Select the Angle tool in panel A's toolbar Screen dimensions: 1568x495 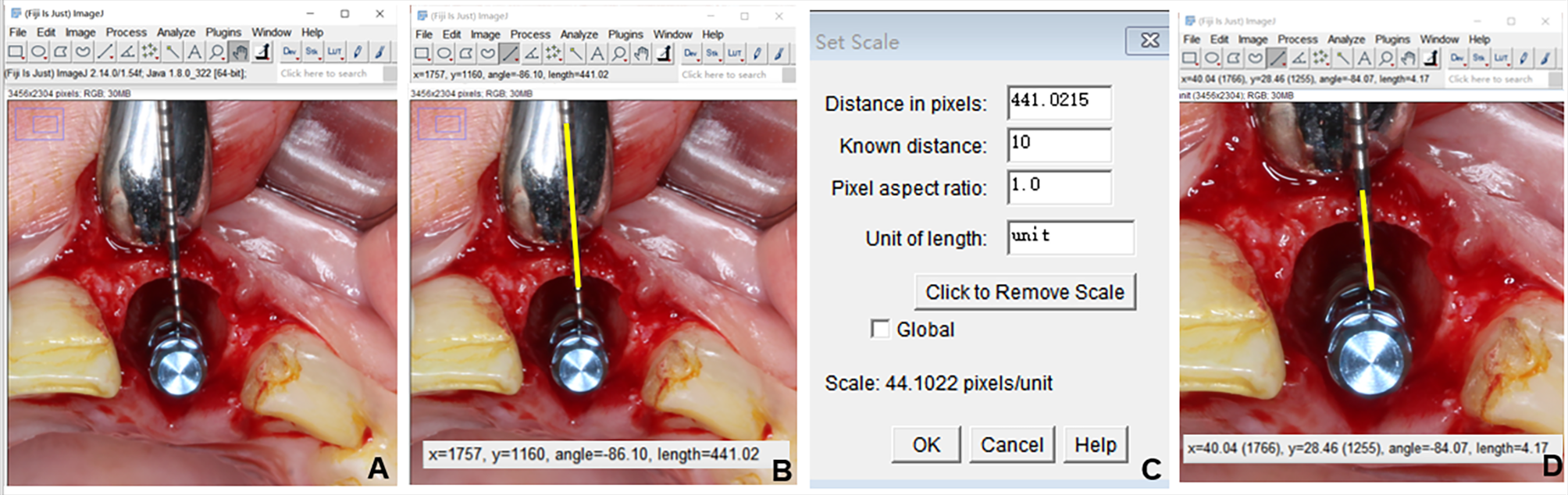click(127, 52)
